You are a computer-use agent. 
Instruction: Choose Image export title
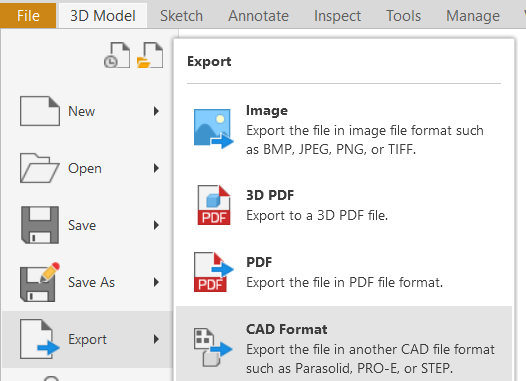267,111
